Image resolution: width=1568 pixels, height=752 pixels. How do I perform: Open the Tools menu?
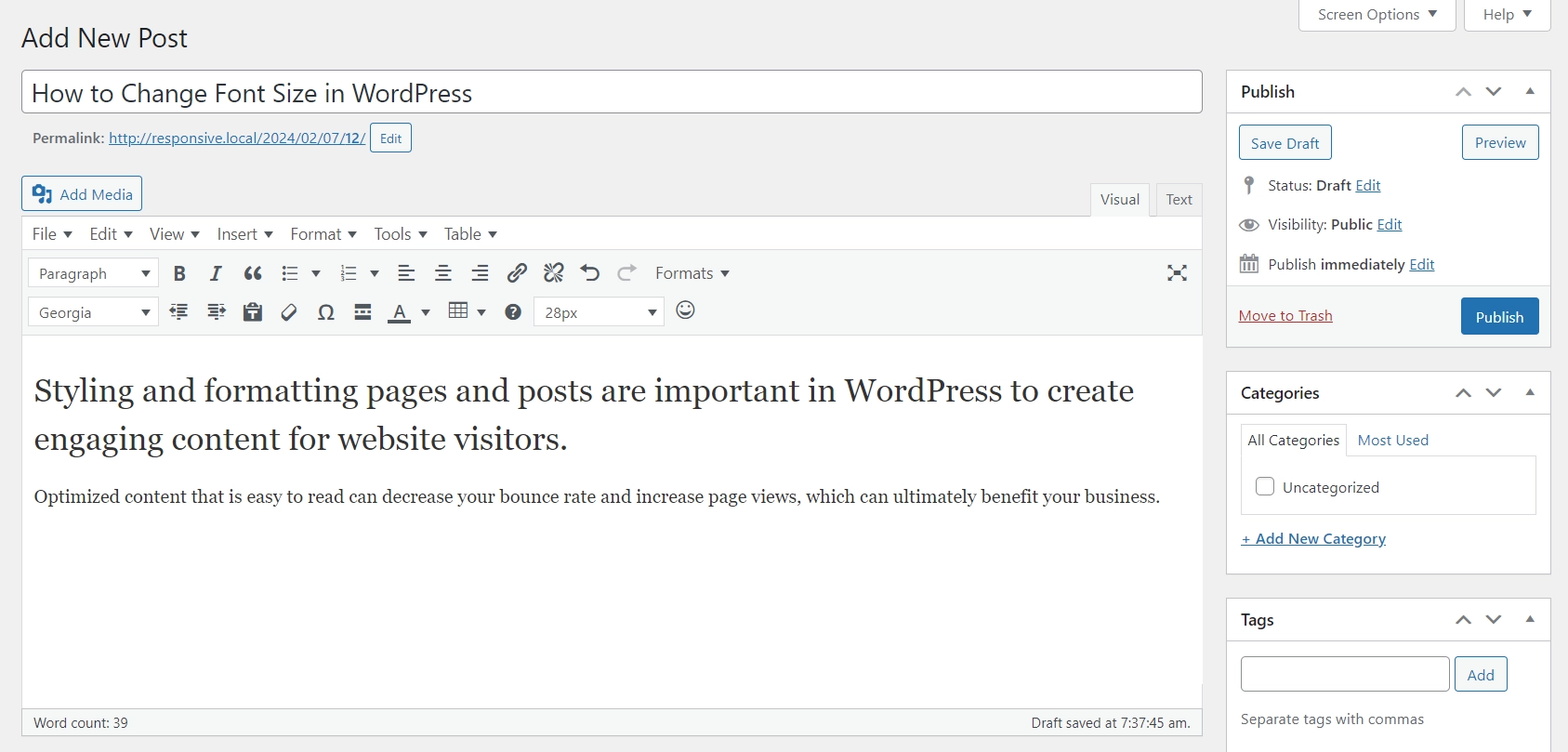tap(401, 234)
